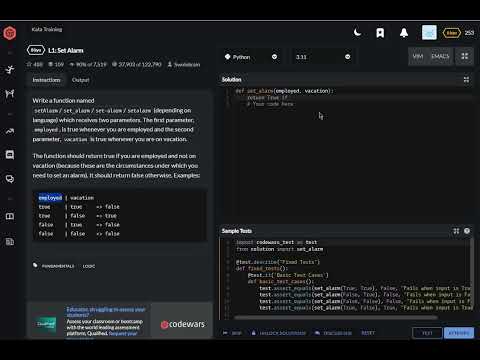The image size is (480, 360).
Task: Click the tag icon beside FUNDAMENTALS
Action: coord(35,265)
